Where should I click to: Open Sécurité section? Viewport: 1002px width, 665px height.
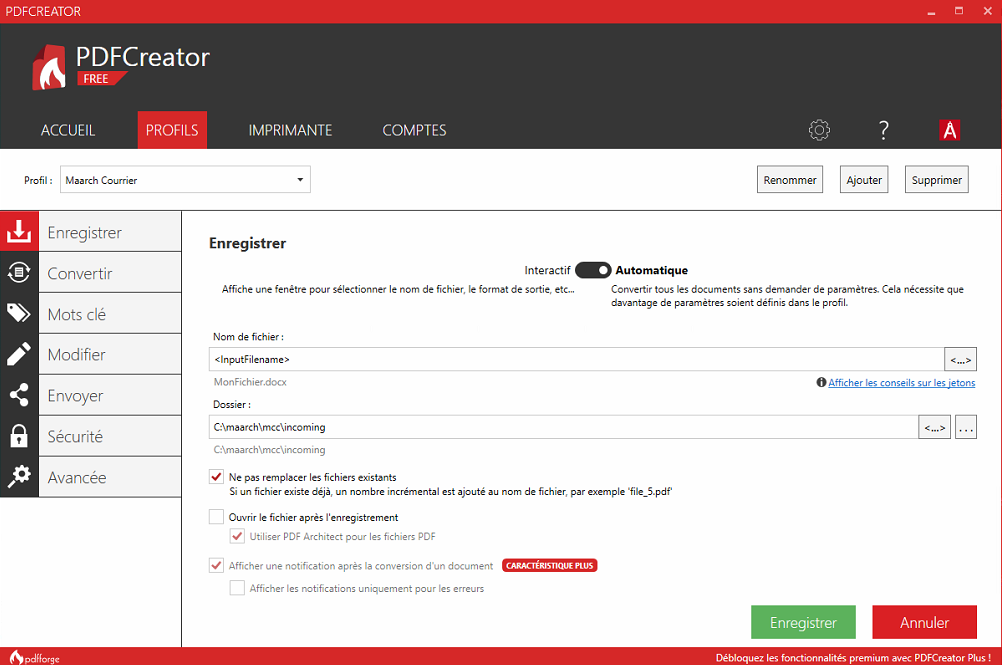coord(110,436)
